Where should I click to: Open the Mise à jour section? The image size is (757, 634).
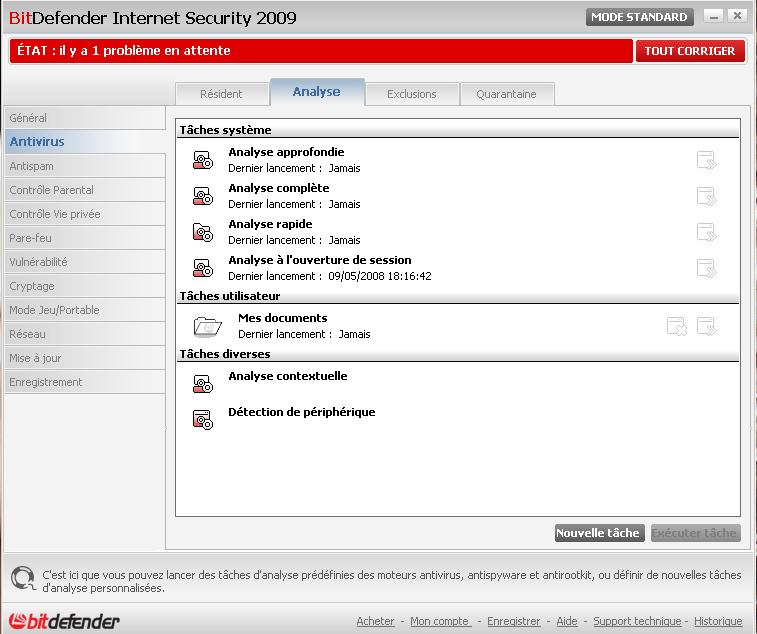click(x=84, y=358)
